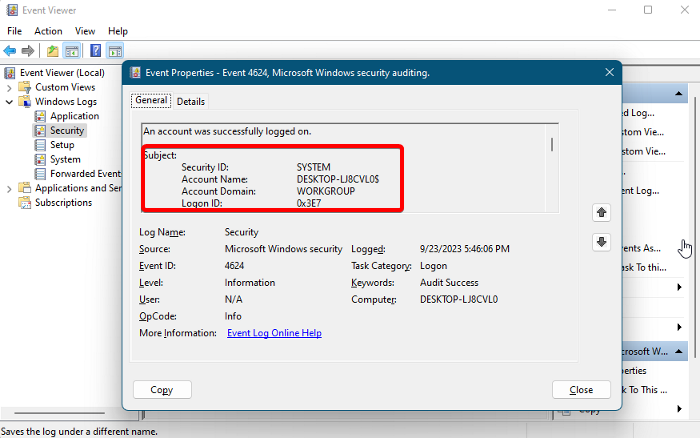The image size is (700, 438).
Task: Open the submenu arrow above Microsoft W... section
Action: [679, 327]
